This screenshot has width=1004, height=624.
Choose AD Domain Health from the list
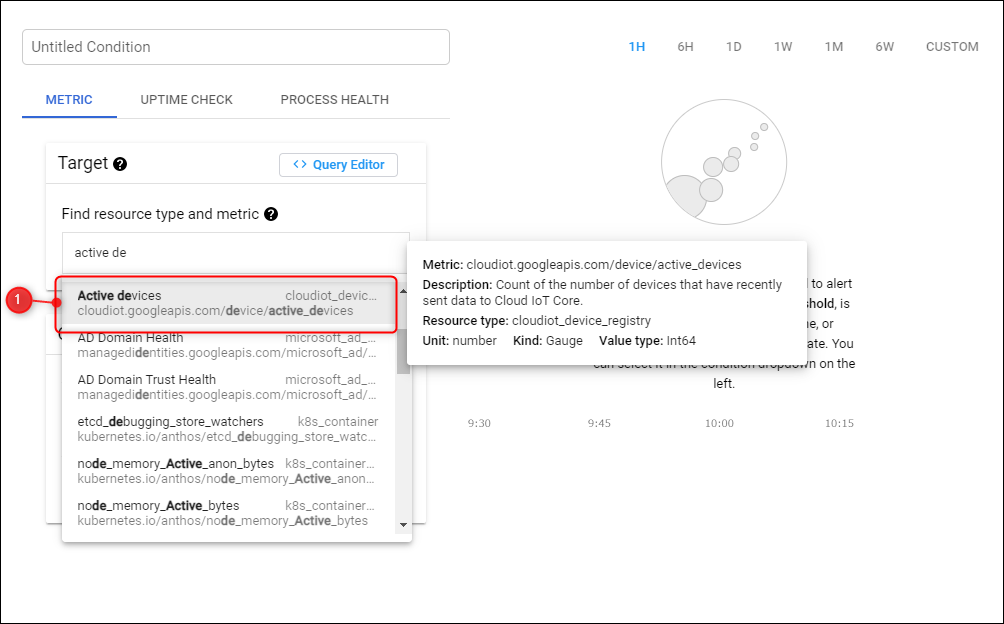tap(226, 345)
